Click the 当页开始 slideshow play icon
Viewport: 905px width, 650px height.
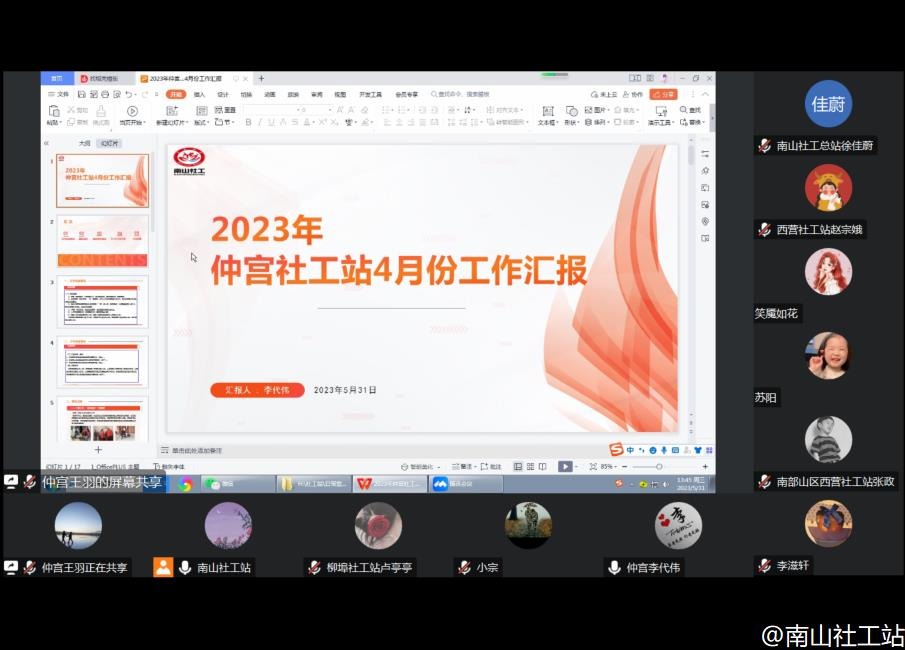click(132, 111)
